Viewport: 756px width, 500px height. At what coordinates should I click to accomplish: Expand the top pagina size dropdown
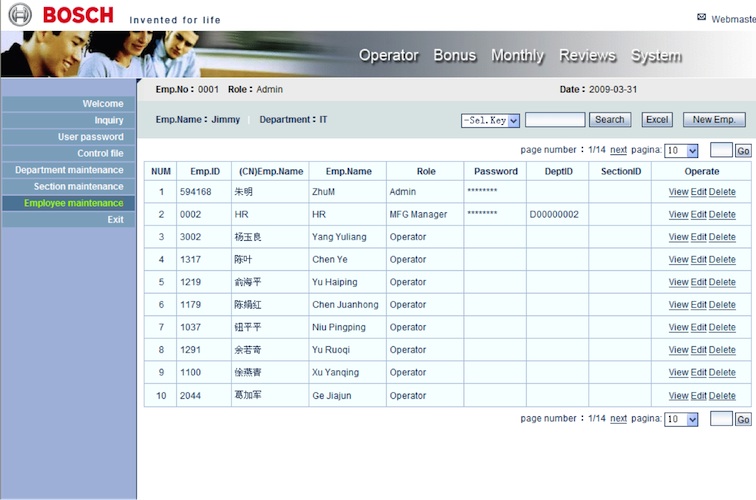(x=681, y=151)
